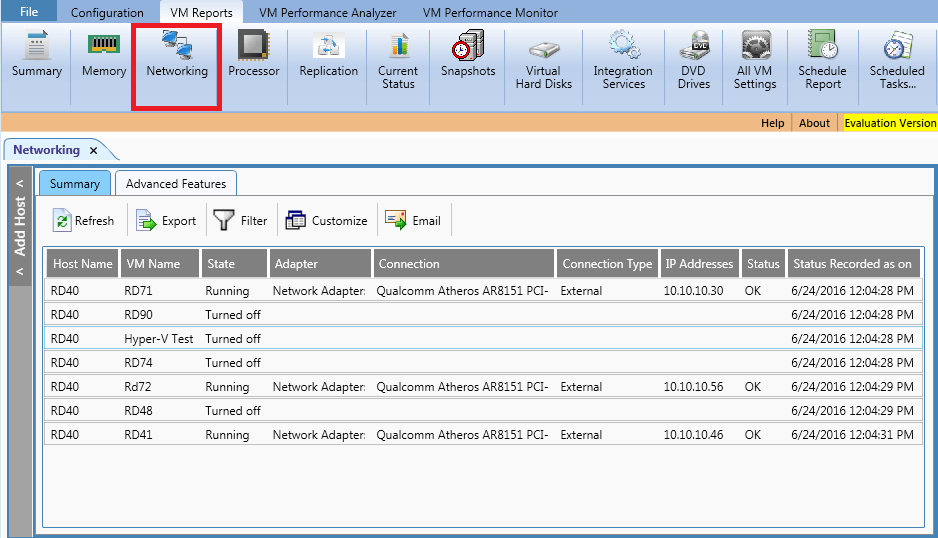938x538 pixels.
Task: Show Current Status report
Action: pyautogui.click(x=398, y=62)
